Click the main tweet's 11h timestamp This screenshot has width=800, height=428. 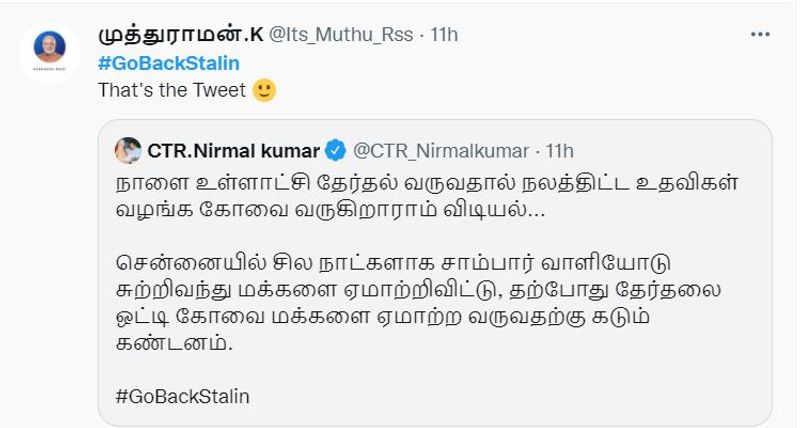443,35
